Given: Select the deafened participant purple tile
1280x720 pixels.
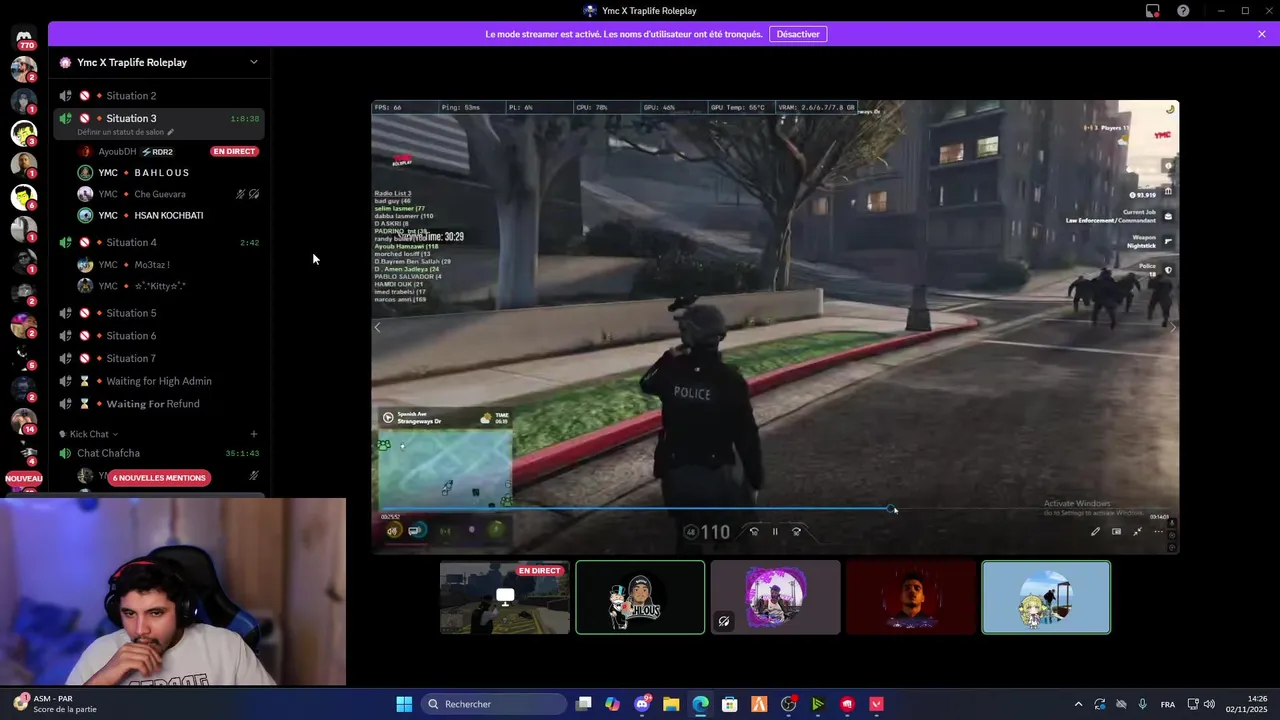Looking at the screenshot, I should [x=776, y=598].
